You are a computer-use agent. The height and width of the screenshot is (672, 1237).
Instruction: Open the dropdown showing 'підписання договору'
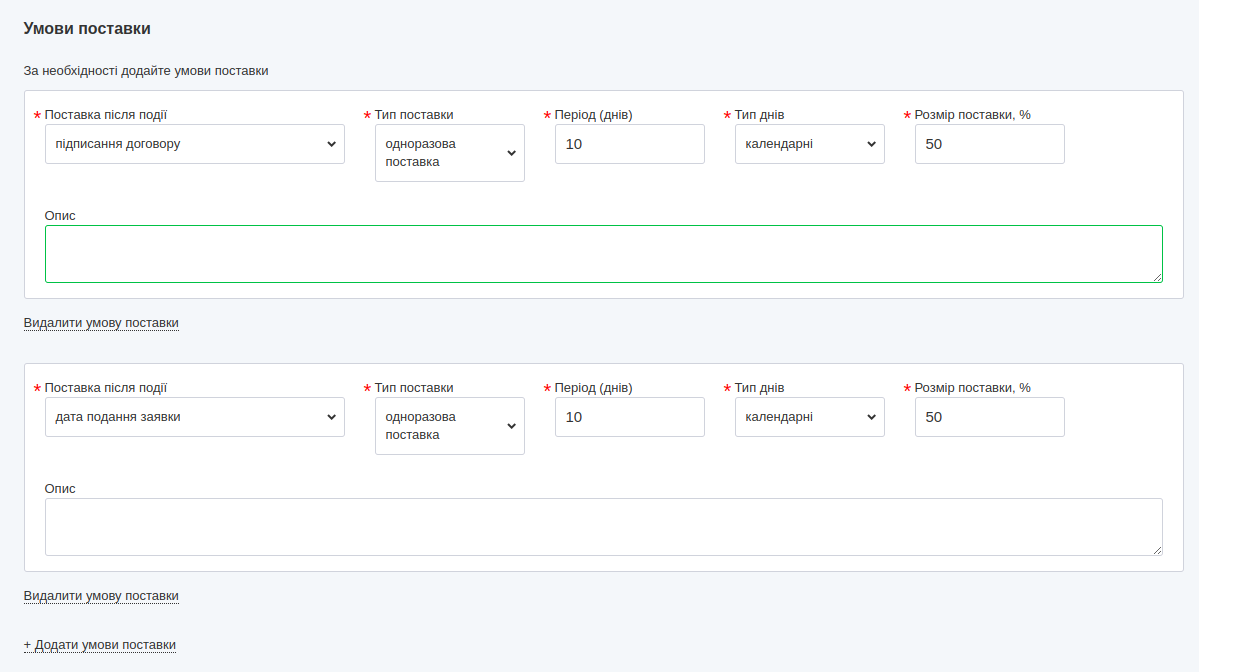(194, 144)
